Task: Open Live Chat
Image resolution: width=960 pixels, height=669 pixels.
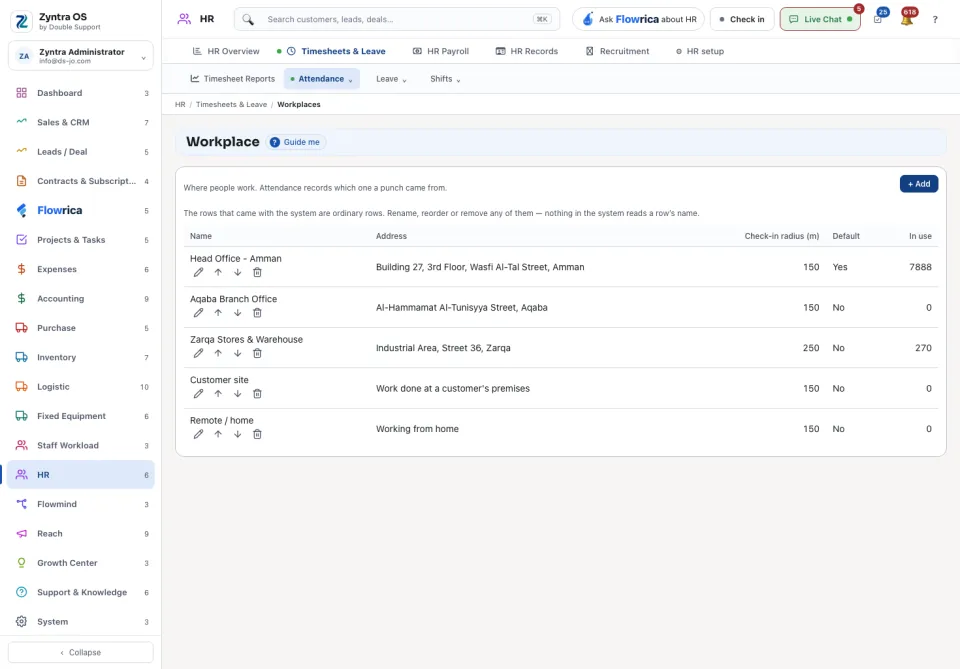Action: click(820, 19)
